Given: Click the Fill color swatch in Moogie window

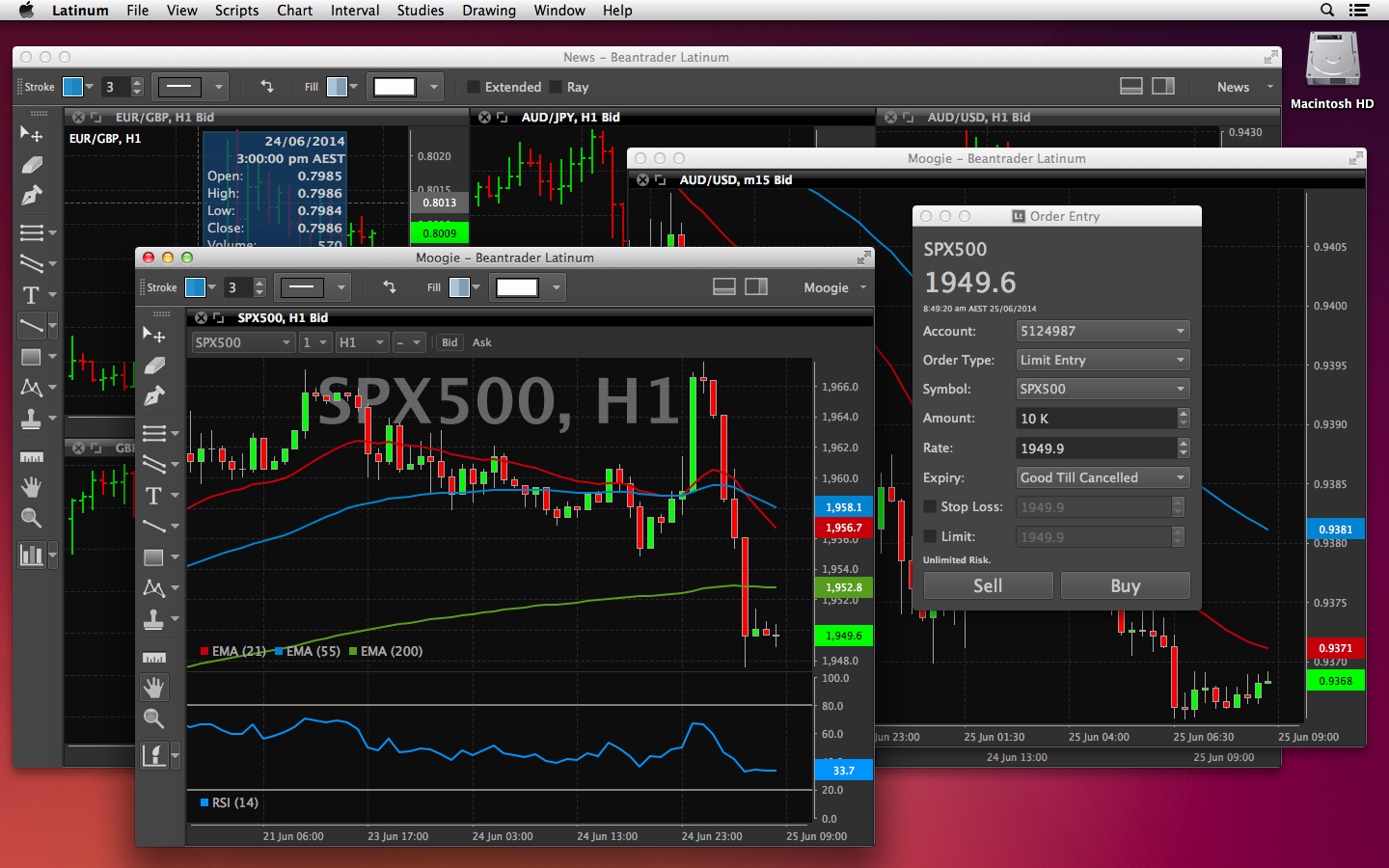Looking at the screenshot, I should click(460, 287).
